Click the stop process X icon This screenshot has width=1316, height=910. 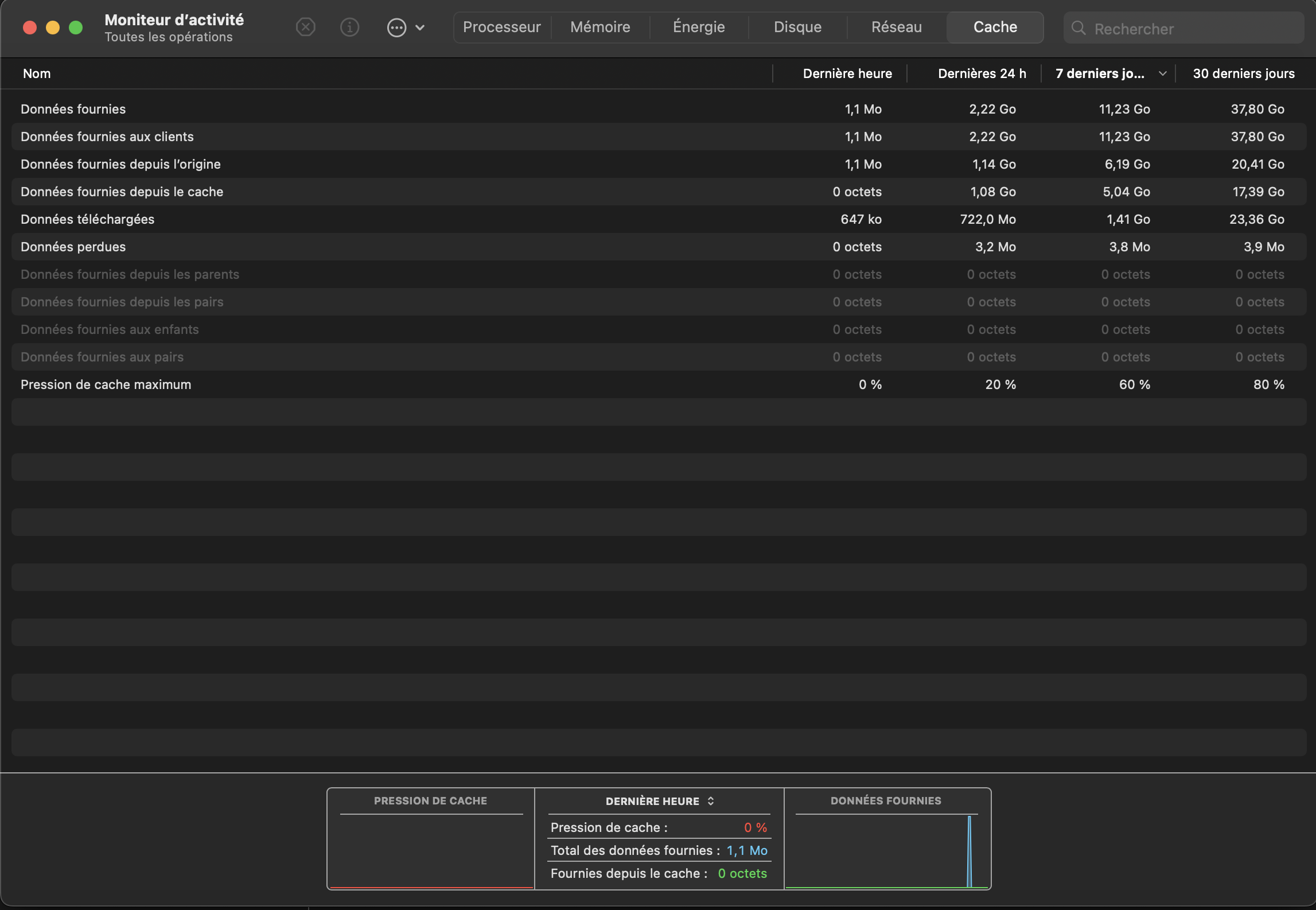pos(306,27)
